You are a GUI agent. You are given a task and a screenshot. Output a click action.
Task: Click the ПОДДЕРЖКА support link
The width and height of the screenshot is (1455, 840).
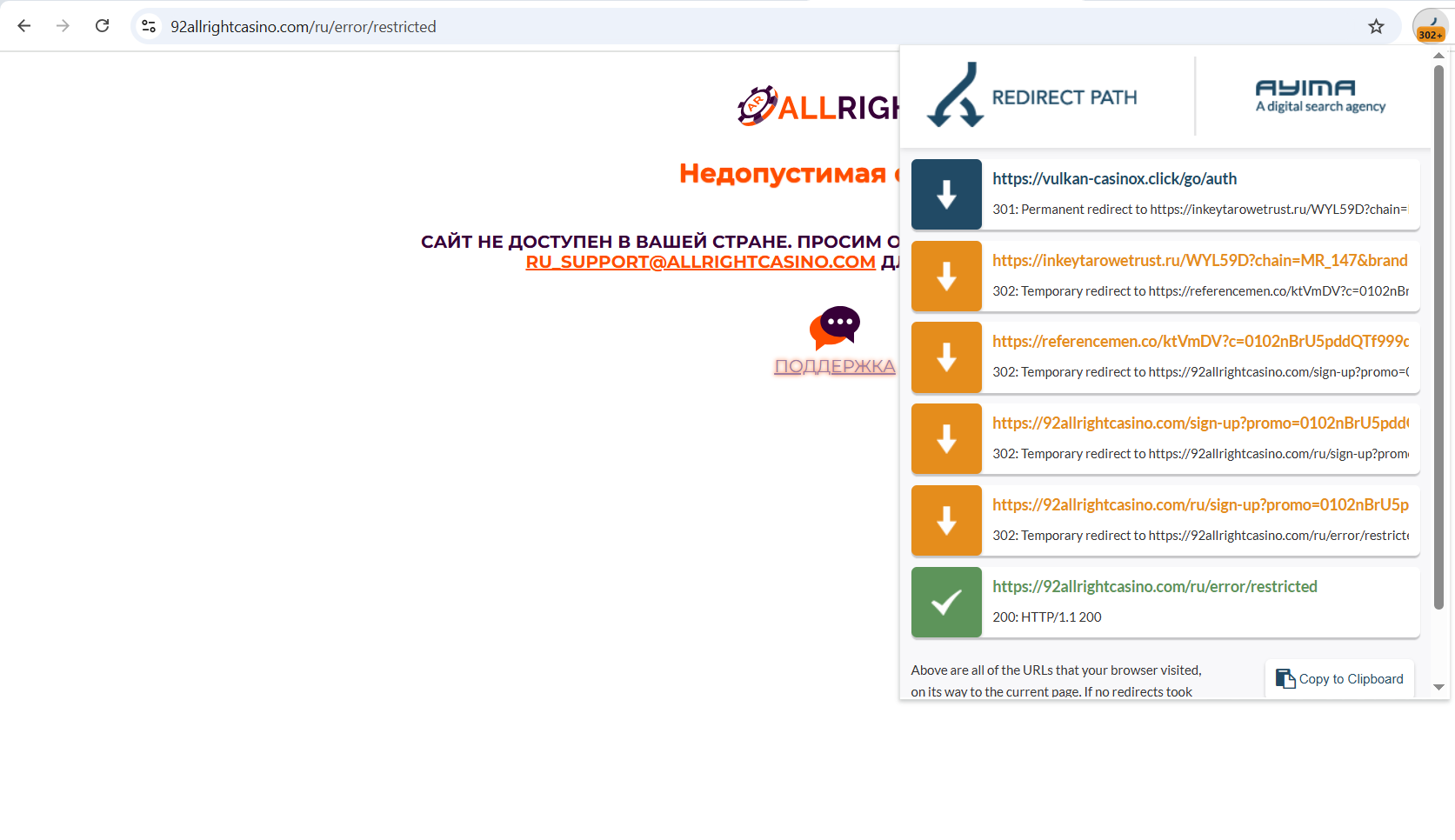(x=835, y=366)
